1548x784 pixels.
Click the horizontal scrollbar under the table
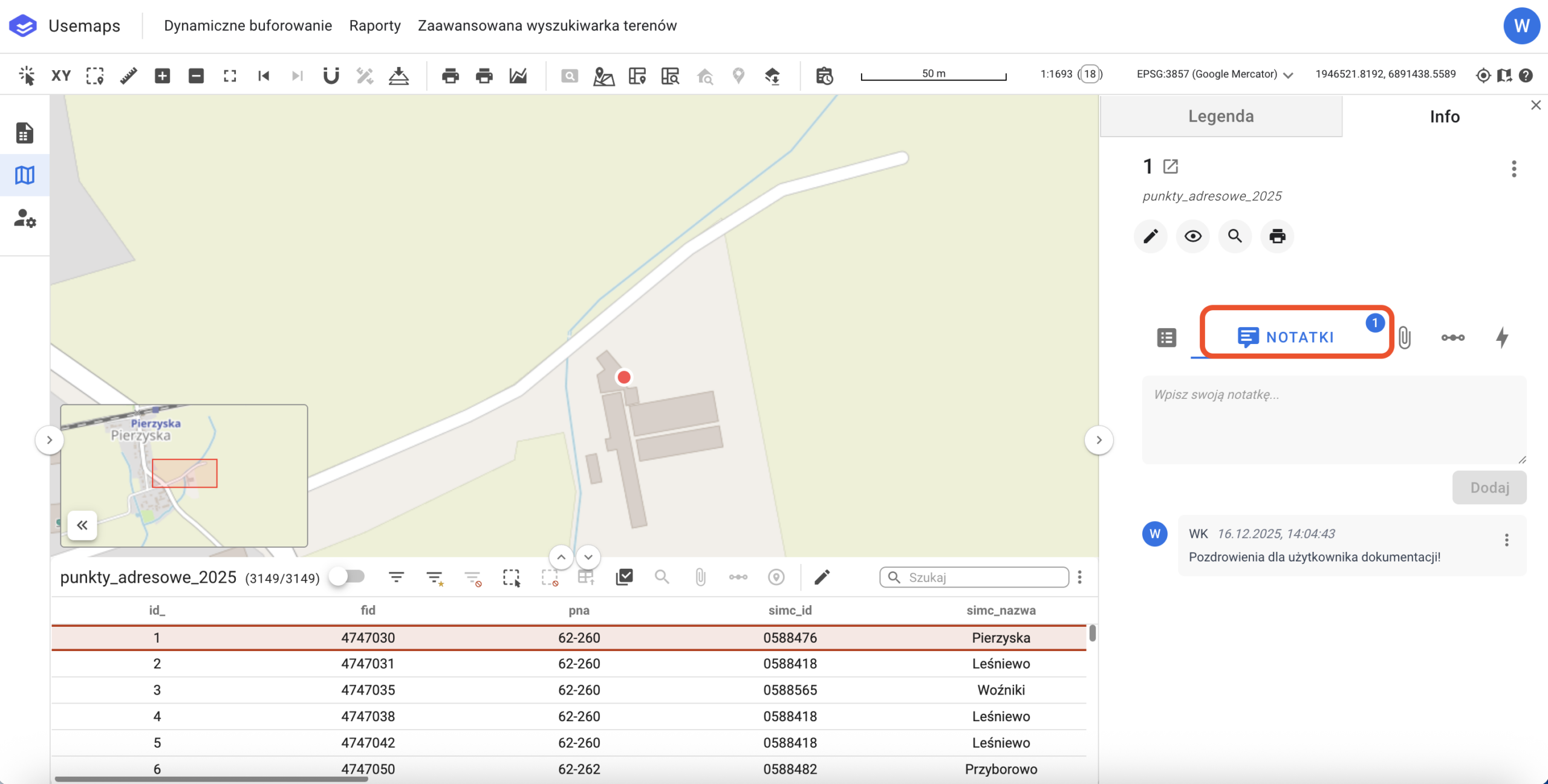point(212,780)
